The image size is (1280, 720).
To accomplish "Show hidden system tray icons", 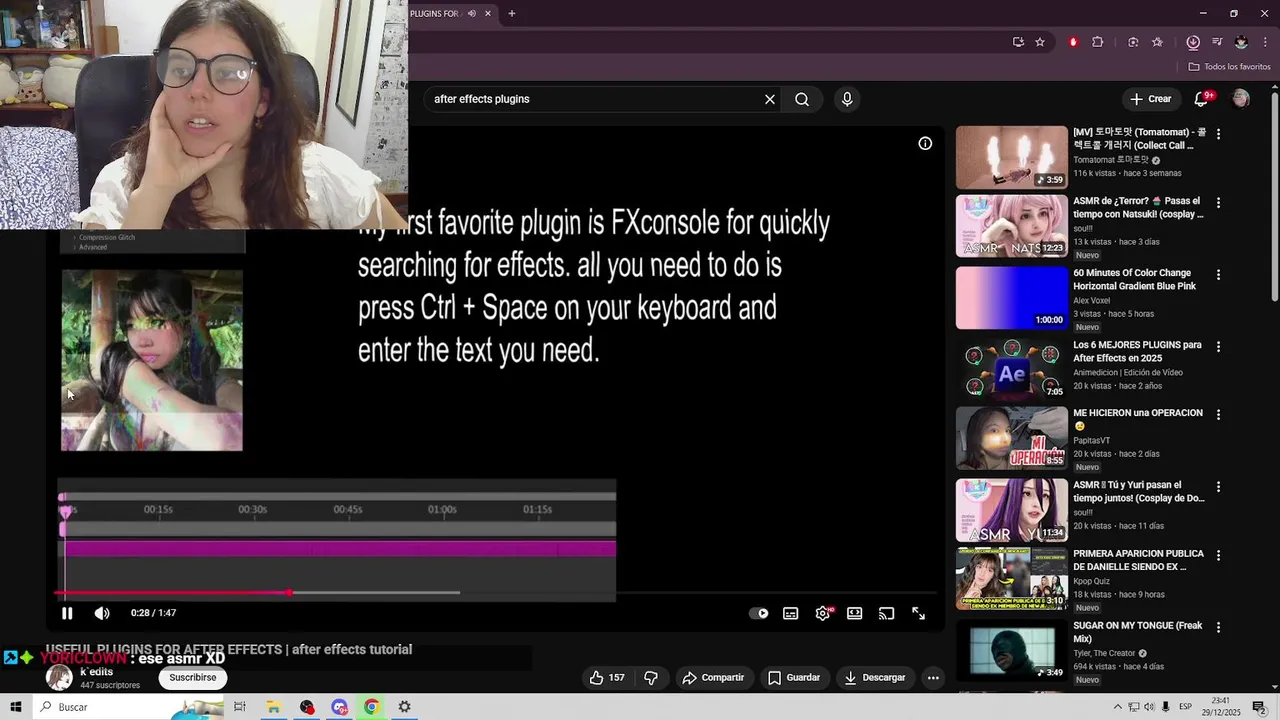I will tap(1118, 707).
